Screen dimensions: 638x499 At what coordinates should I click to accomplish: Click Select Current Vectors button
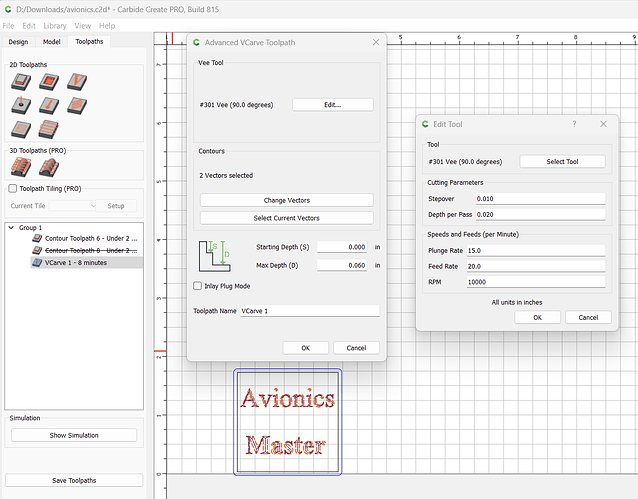286,218
